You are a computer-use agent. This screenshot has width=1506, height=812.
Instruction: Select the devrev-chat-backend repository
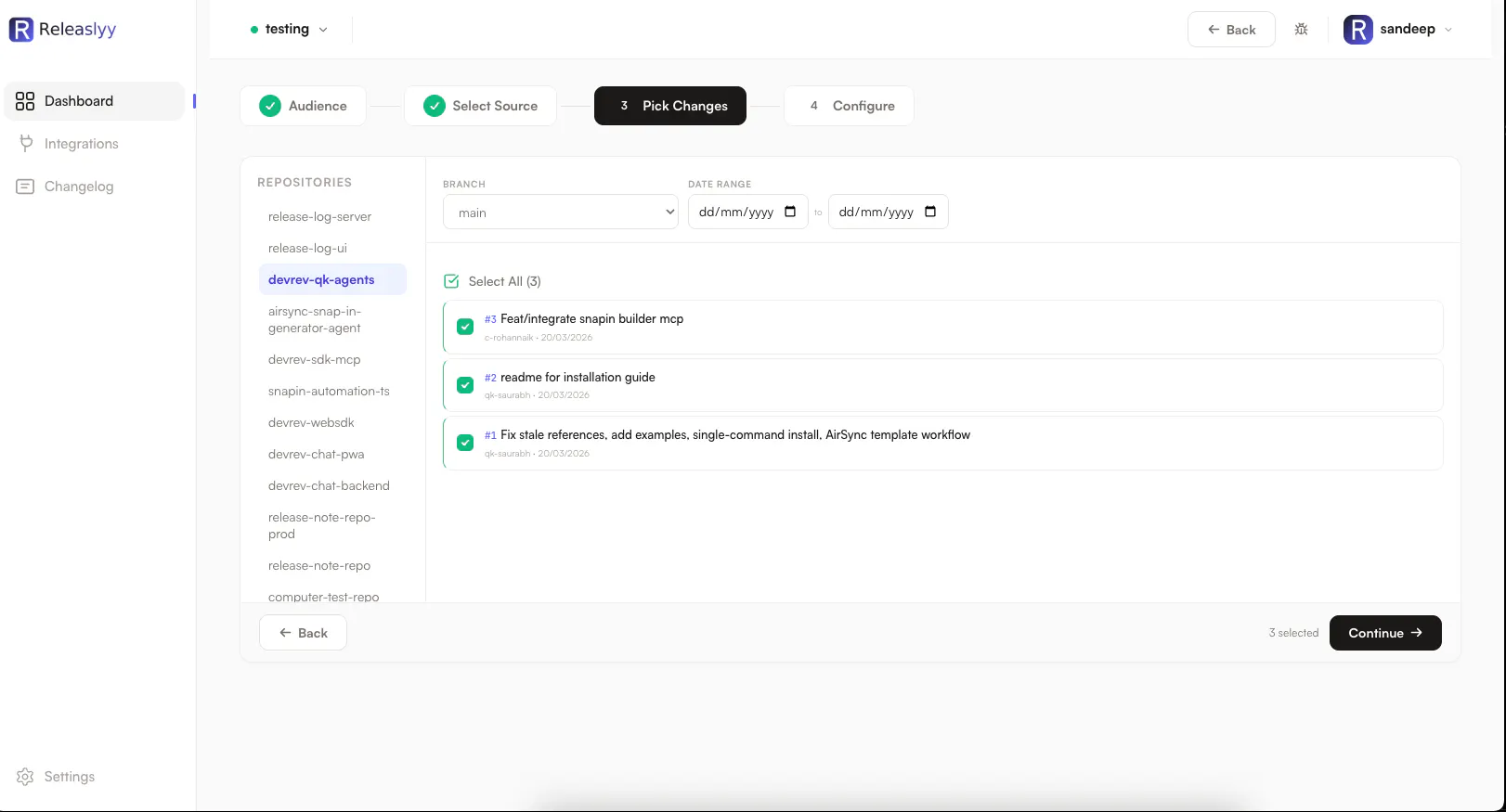tap(332, 485)
